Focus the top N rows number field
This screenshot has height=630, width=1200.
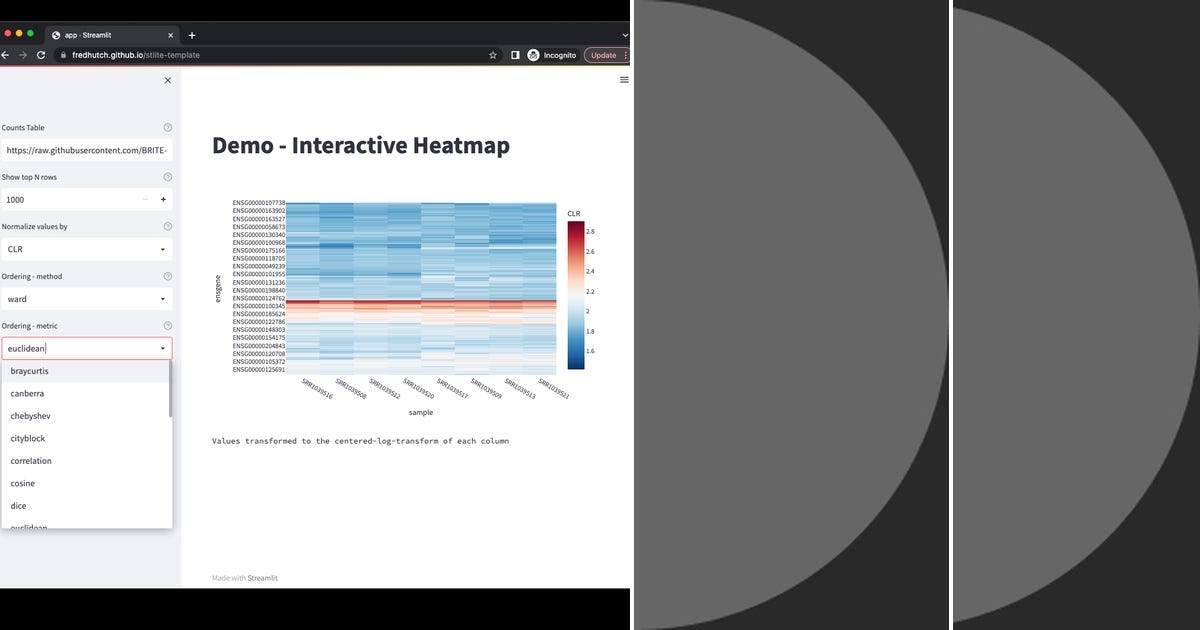point(69,199)
